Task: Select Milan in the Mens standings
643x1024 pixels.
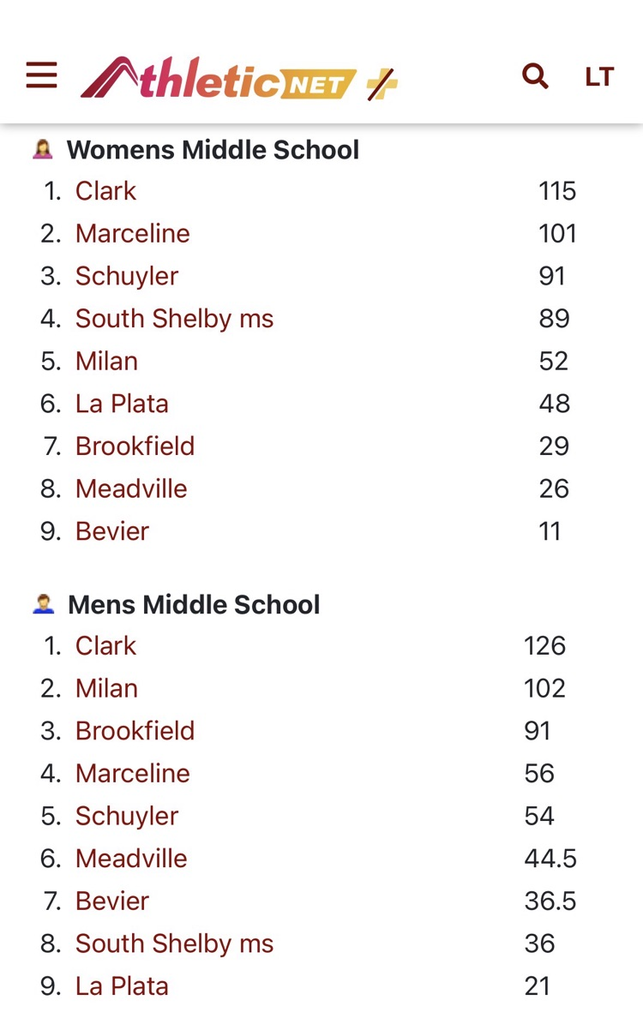Action: click(106, 688)
